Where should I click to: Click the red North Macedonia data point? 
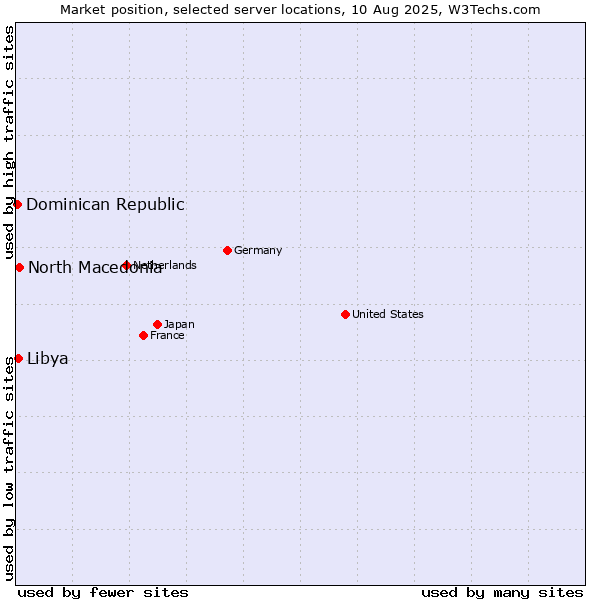click(20, 267)
